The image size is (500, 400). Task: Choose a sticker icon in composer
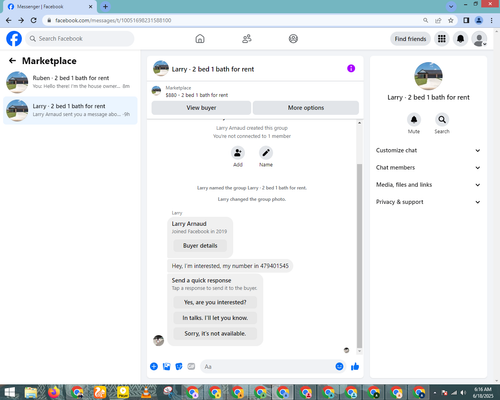179,367
